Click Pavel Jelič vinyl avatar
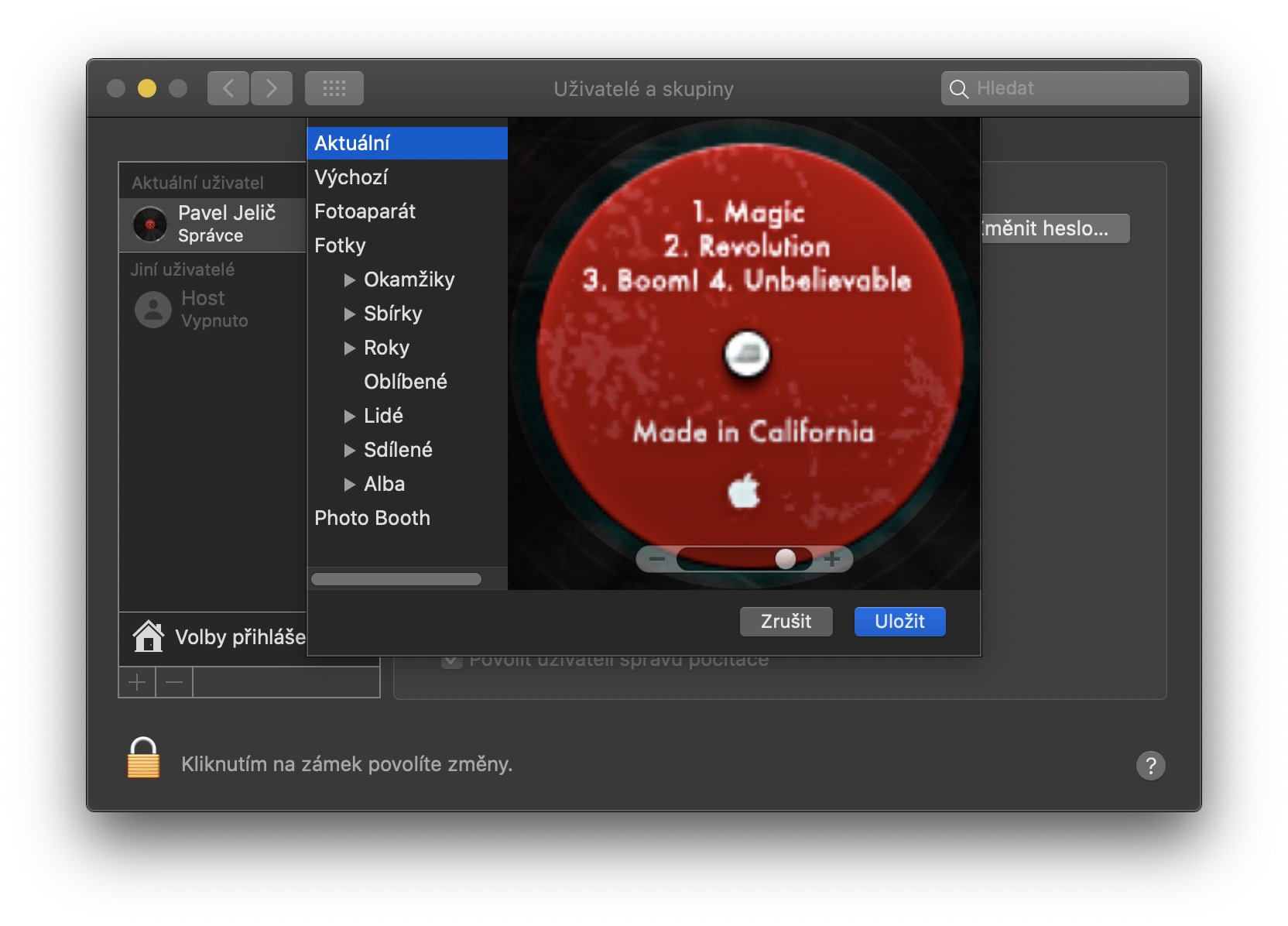 pos(150,225)
